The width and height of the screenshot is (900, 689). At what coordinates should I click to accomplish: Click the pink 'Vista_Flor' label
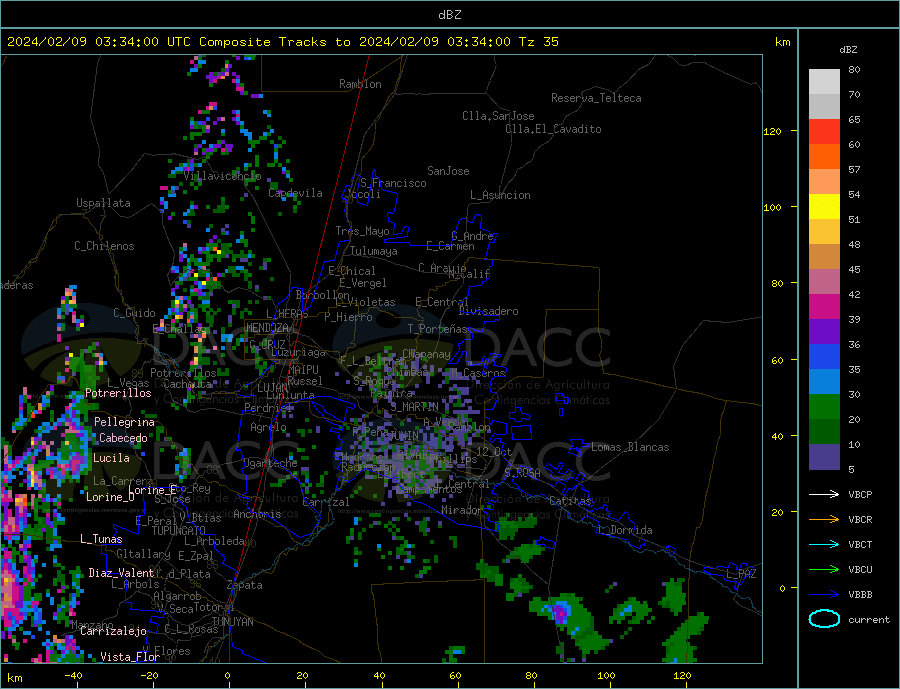[130, 656]
